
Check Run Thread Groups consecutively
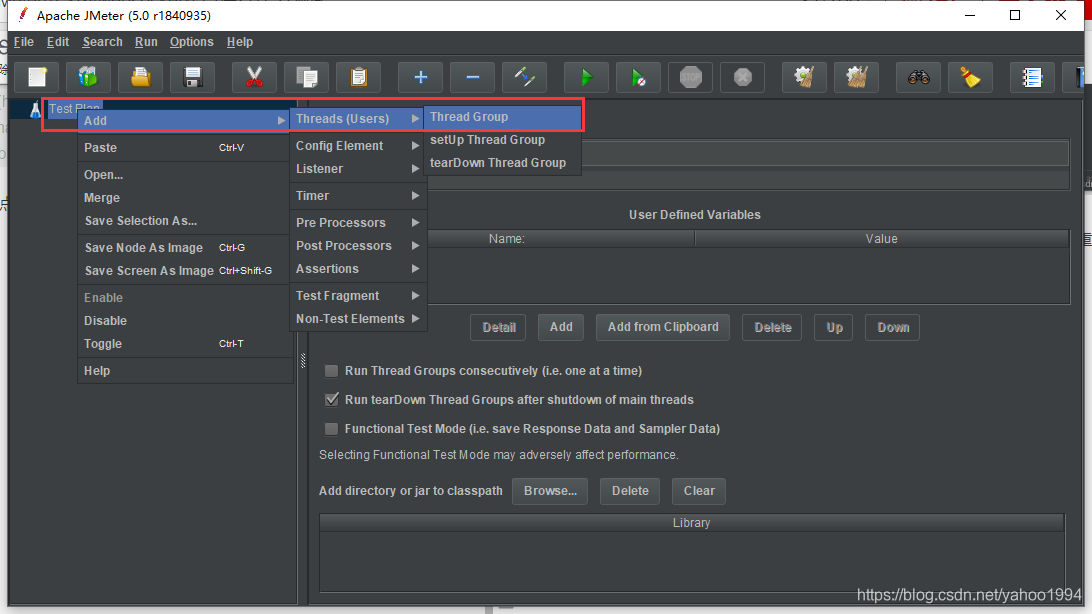tap(332, 371)
